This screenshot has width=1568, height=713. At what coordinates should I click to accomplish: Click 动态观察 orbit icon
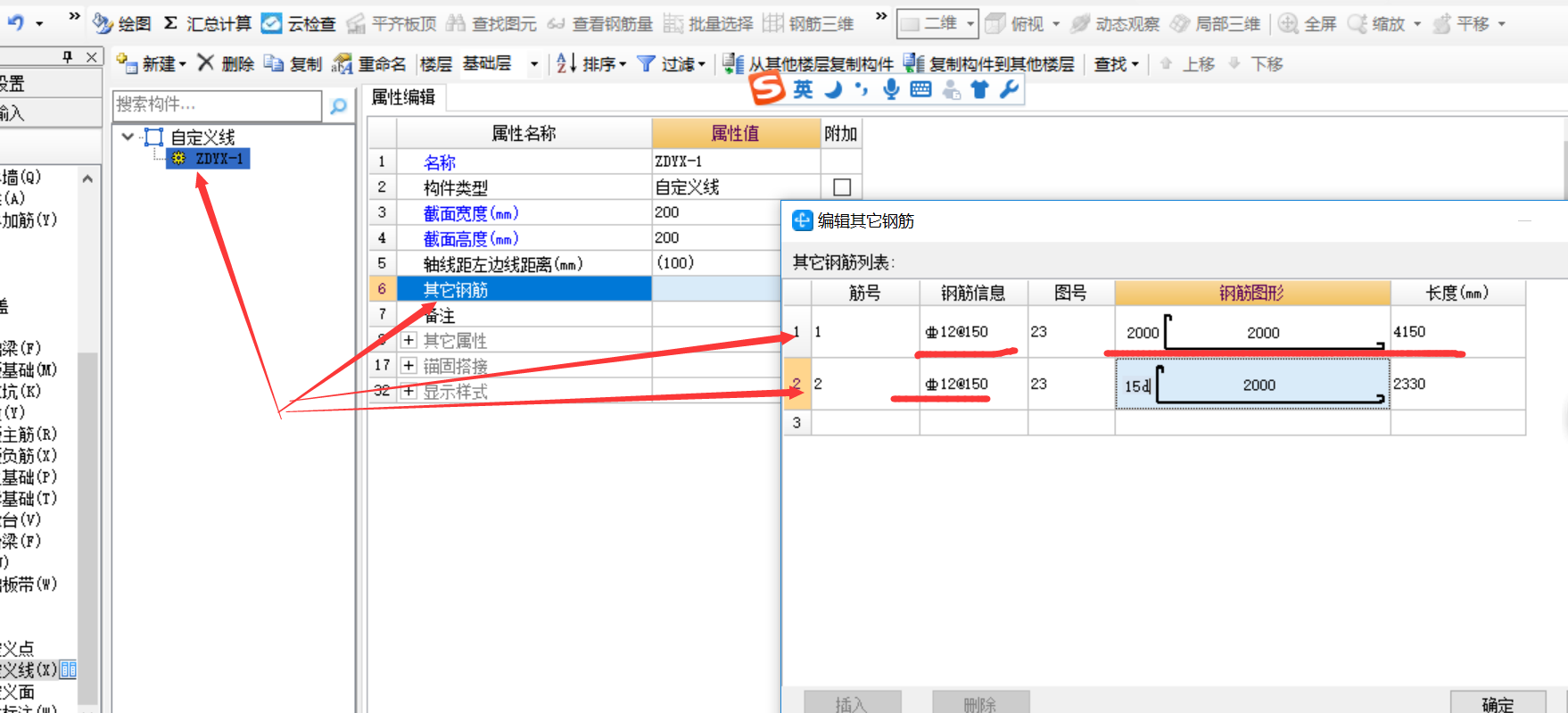coord(1080,24)
